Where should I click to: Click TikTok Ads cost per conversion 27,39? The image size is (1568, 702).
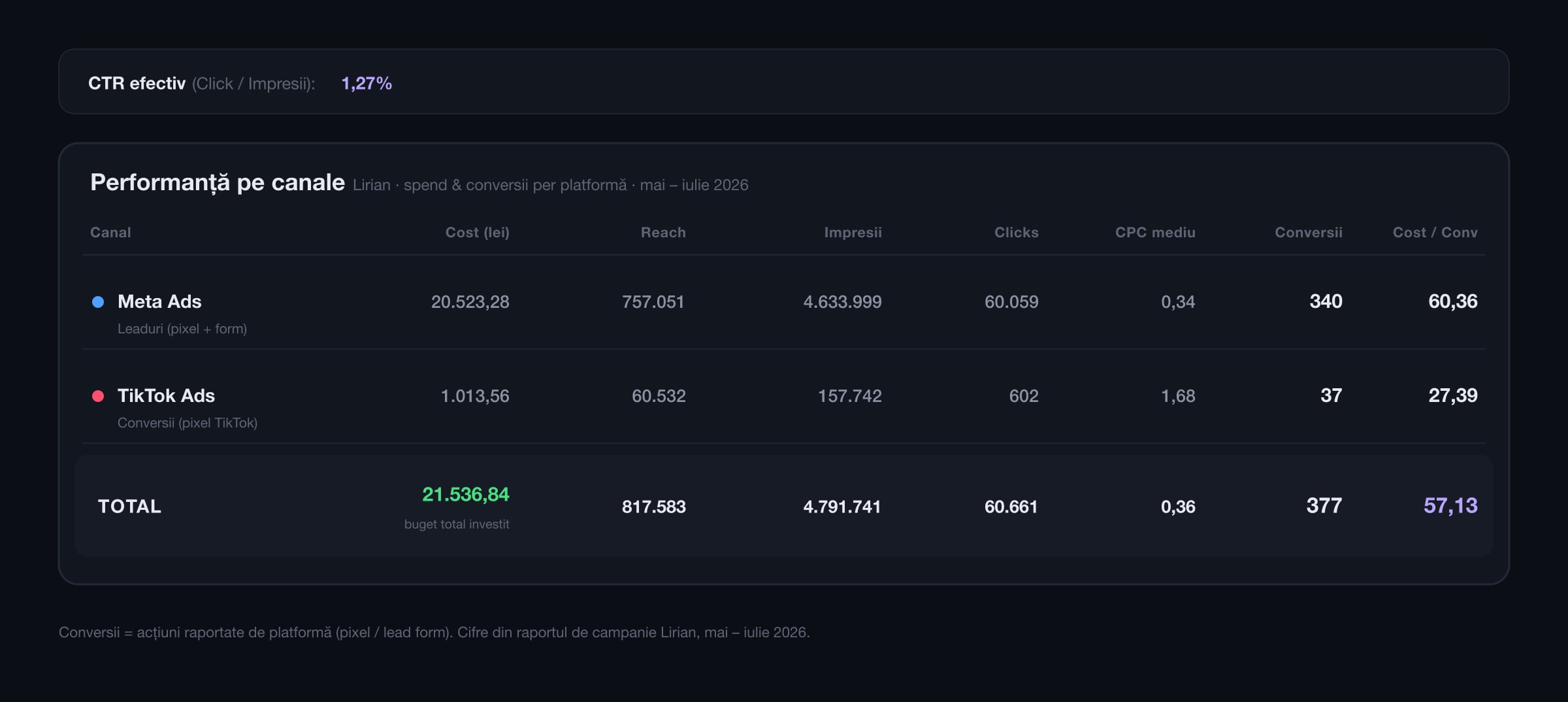[1452, 395]
